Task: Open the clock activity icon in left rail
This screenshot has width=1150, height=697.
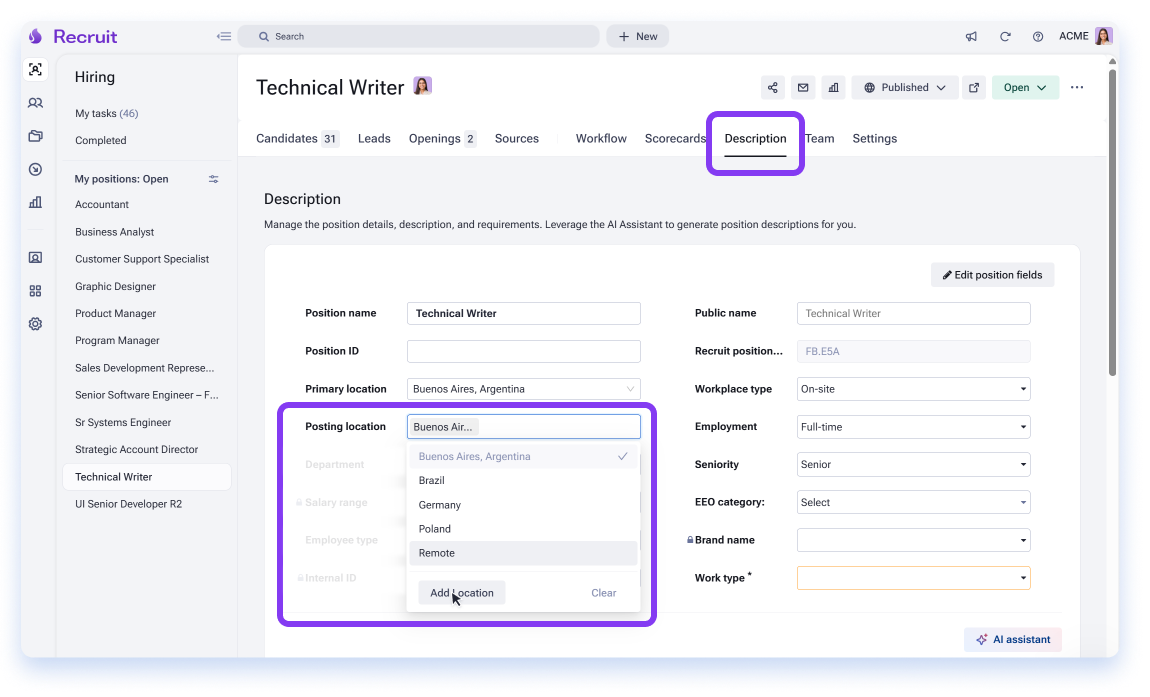Action: coord(35,169)
